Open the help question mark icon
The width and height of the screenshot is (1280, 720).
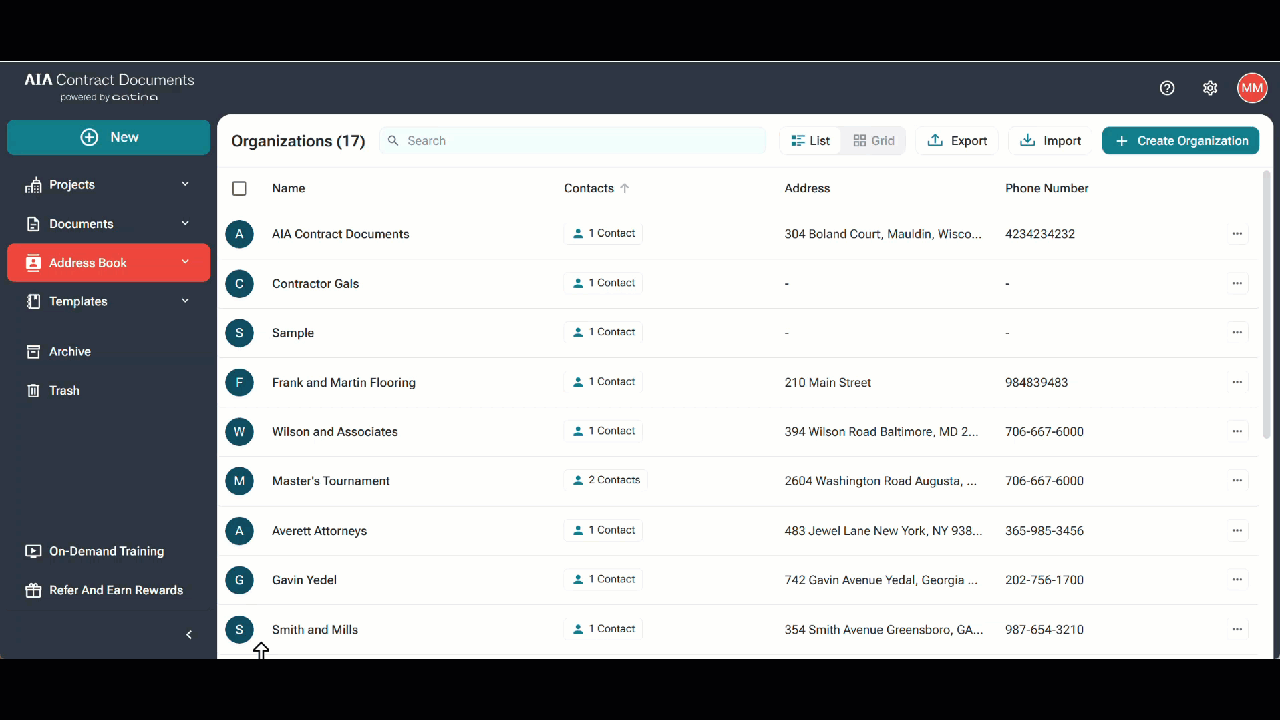pos(1167,88)
